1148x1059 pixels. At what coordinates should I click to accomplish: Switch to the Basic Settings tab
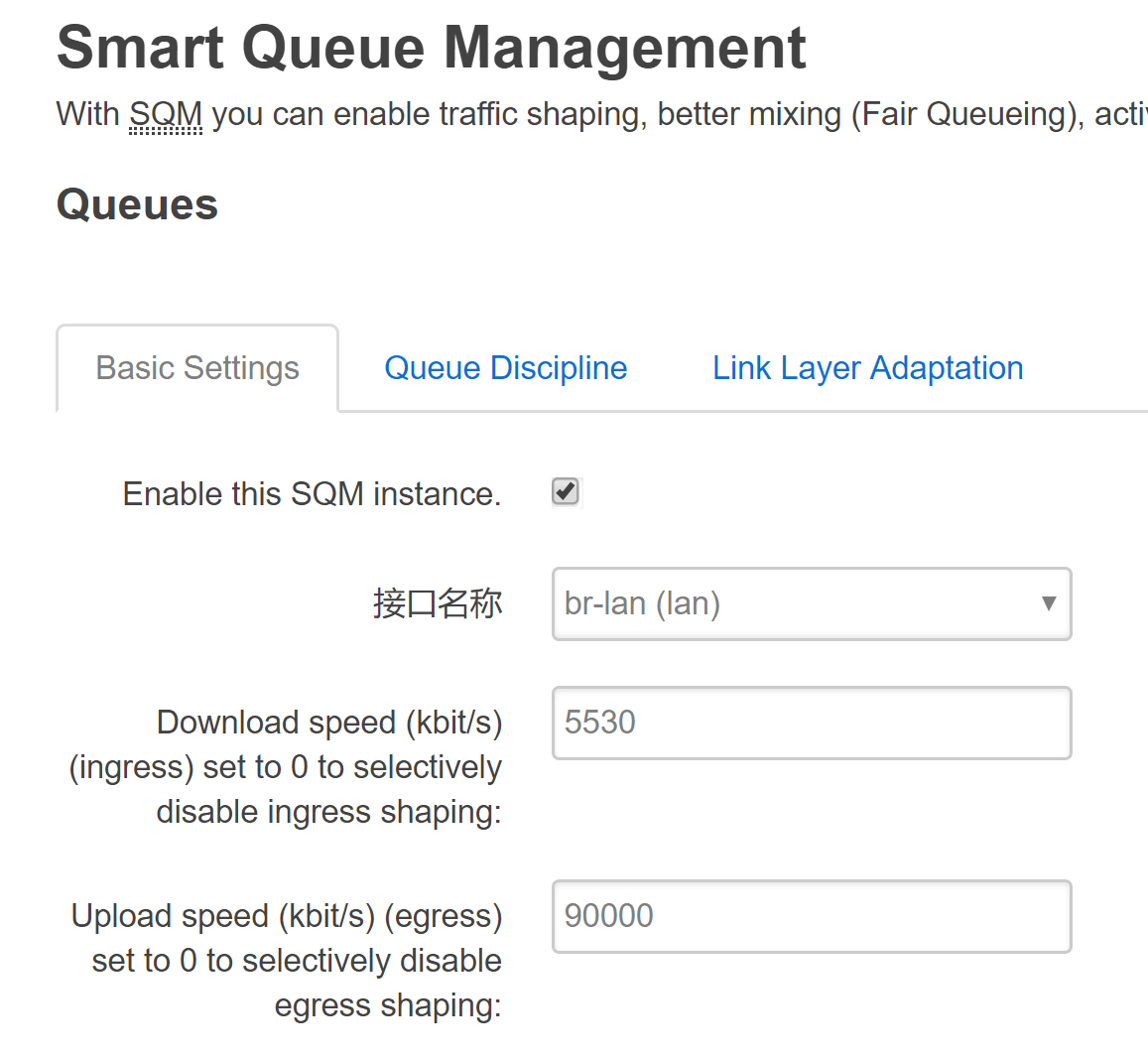(x=197, y=368)
